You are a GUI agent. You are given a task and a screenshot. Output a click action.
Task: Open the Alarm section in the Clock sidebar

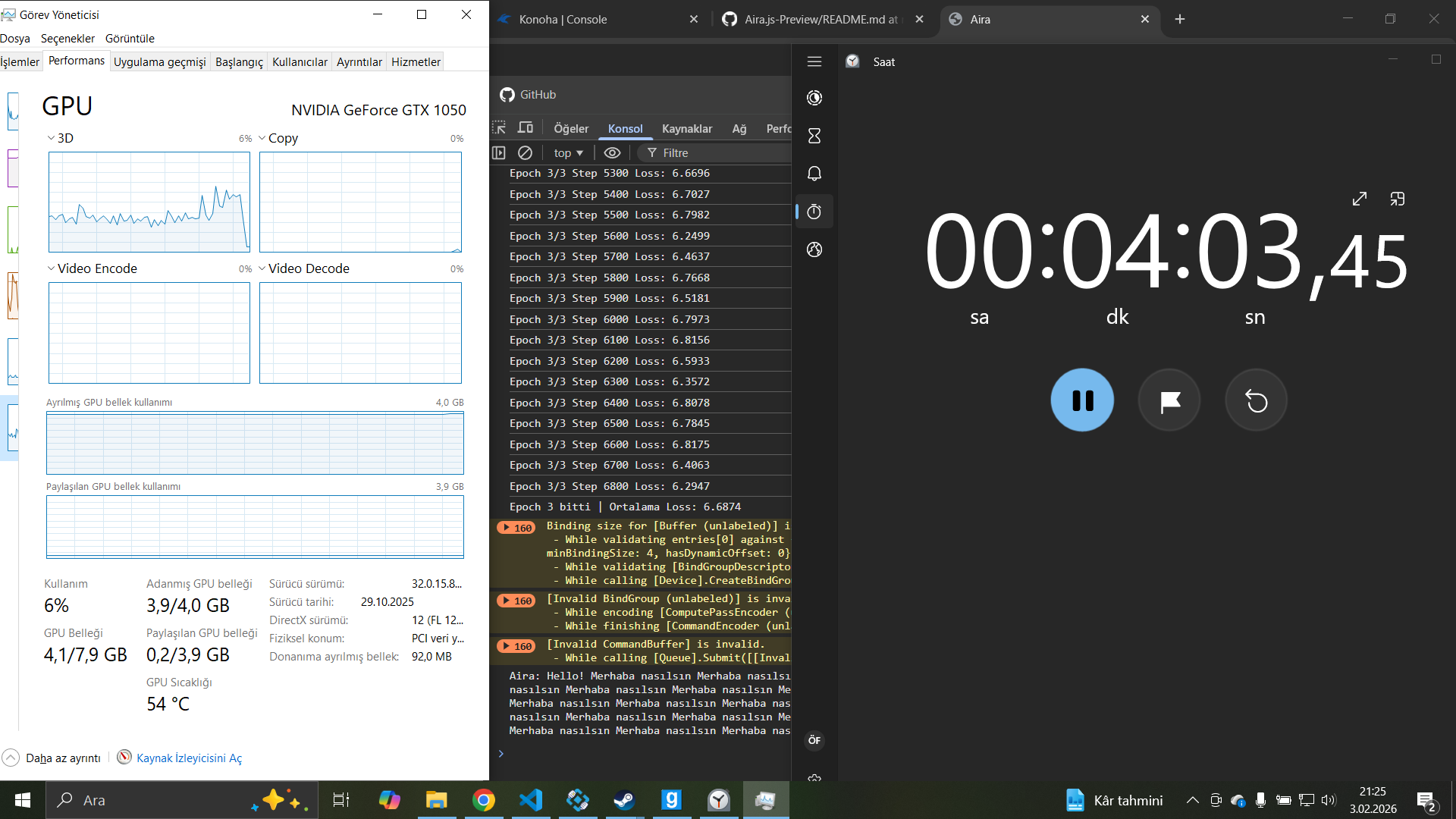click(x=814, y=174)
